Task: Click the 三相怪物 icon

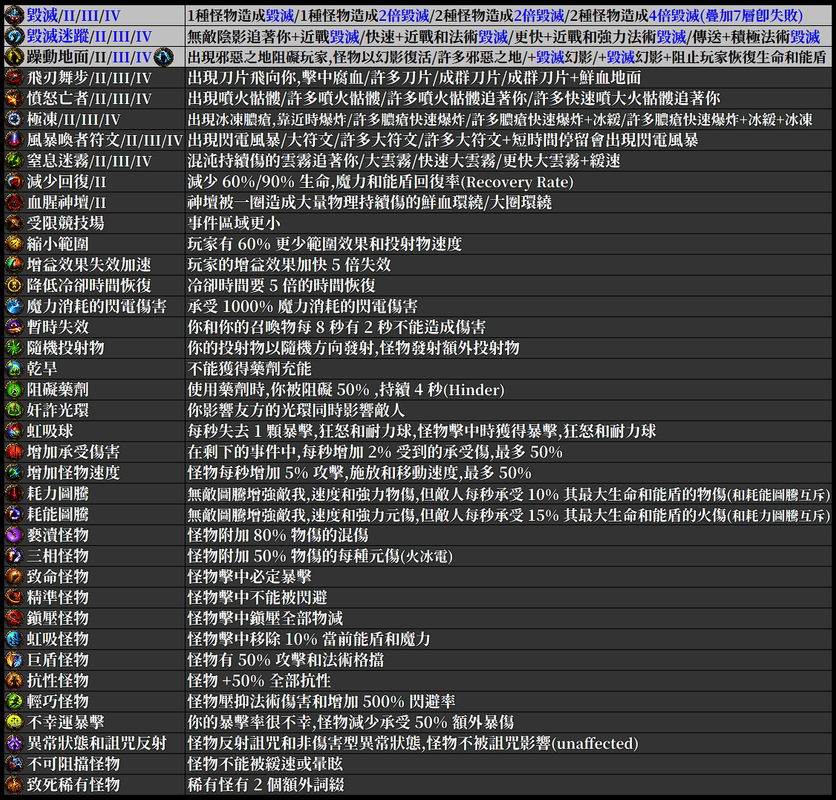Action: click(x=14, y=556)
